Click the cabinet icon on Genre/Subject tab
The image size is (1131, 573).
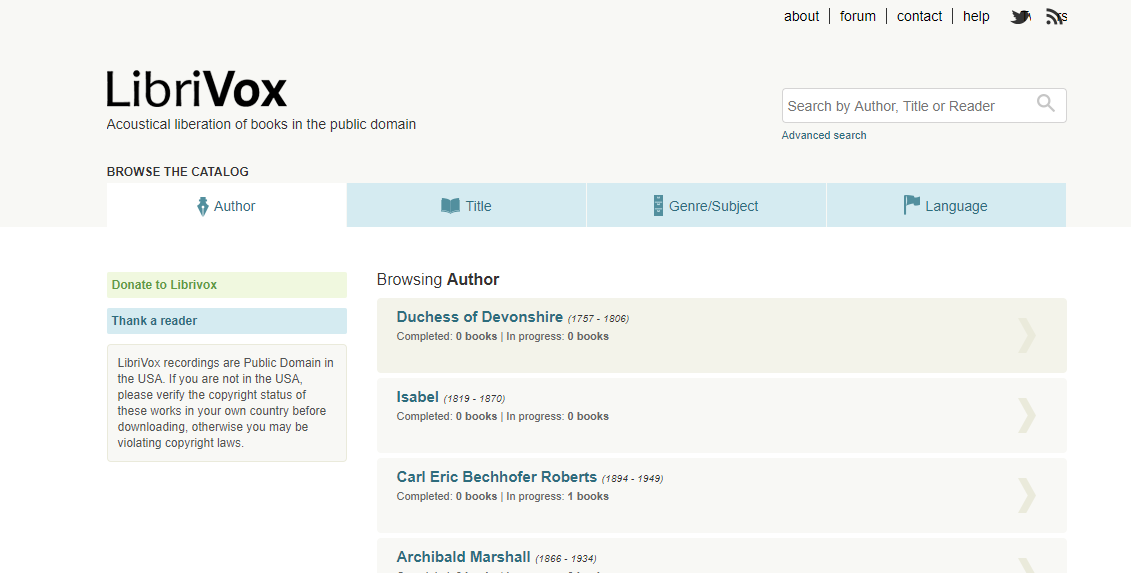tap(658, 206)
